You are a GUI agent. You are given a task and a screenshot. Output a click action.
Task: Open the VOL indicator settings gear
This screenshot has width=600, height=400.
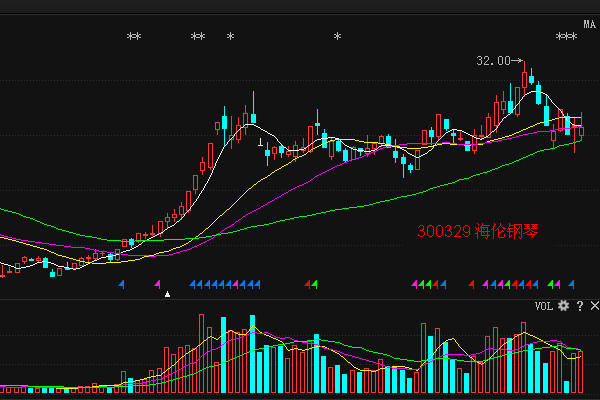click(564, 306)
